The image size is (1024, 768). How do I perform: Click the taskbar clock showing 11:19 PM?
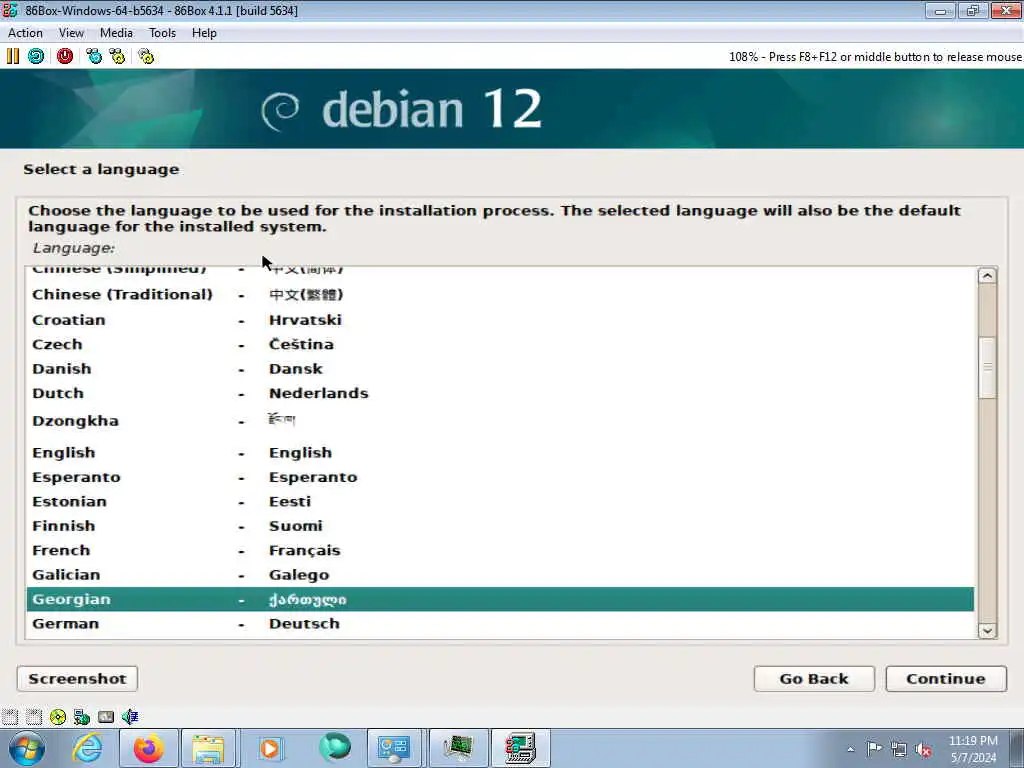(x=972, y=749)
